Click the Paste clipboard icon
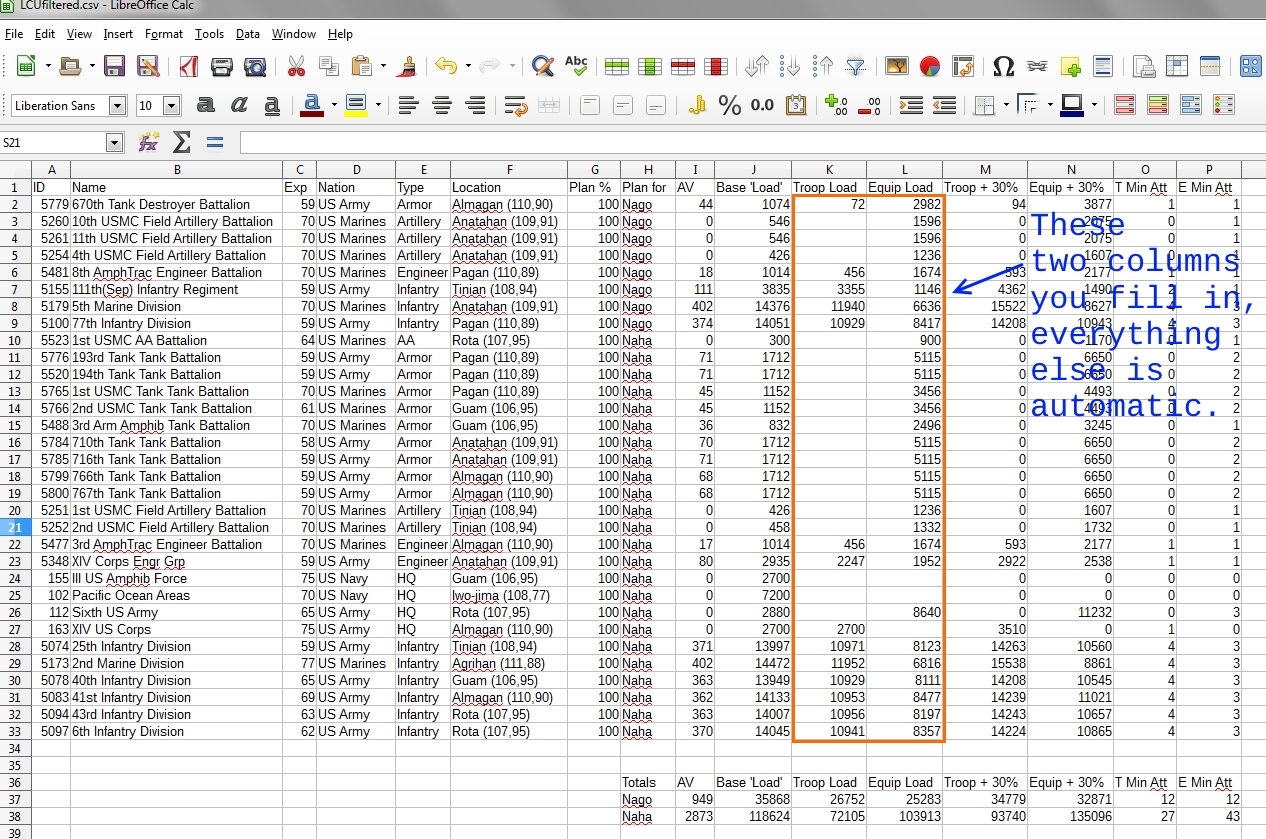This screenshot has height=839, width=1266. 362,67
